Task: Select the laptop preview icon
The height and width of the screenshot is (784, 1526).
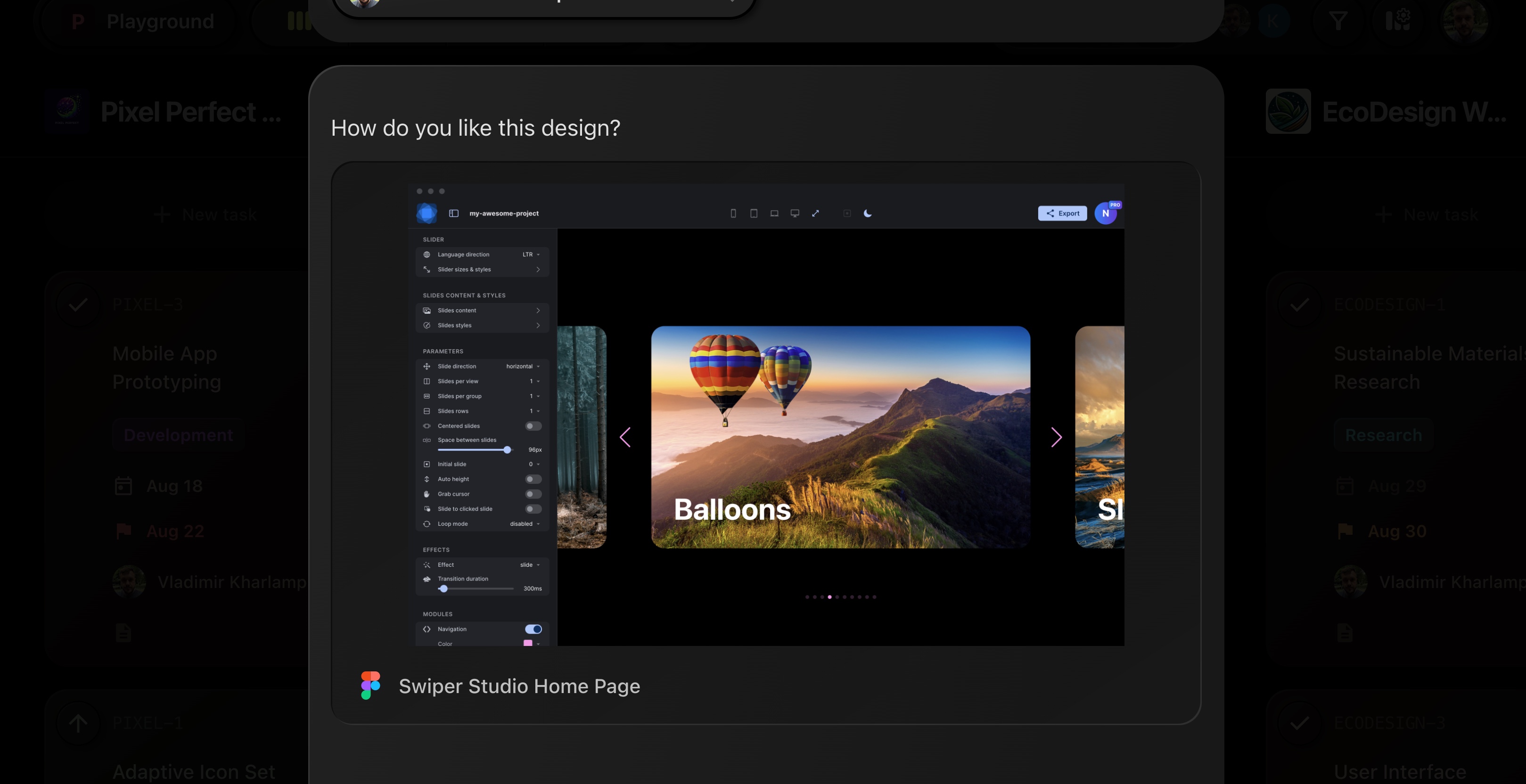Action: click(774, 213)
